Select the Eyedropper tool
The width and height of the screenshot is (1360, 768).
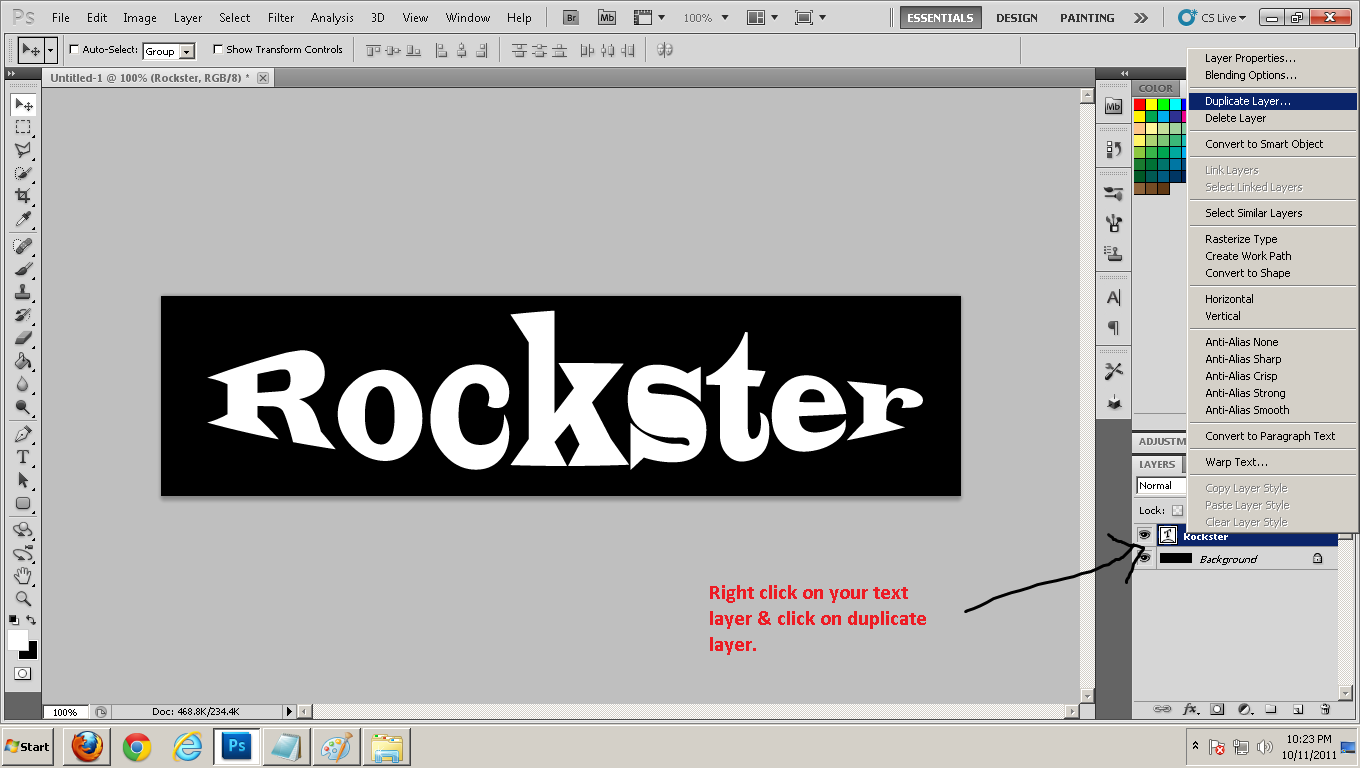pos(22,220)
